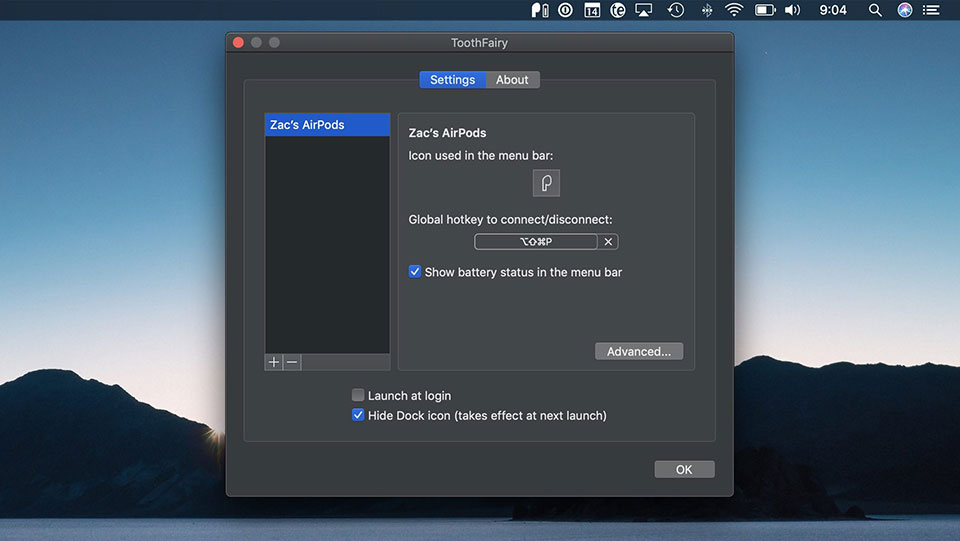Uncheck Hide Dock icon option
960x541 pixels.
point(358,415)
